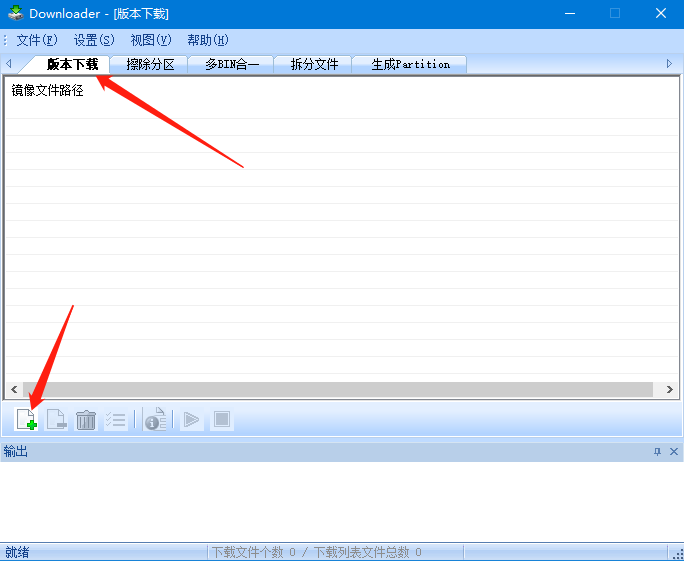
Task: Switch to the 多BIN合一 tab
Action: click(x=232, y=64)
